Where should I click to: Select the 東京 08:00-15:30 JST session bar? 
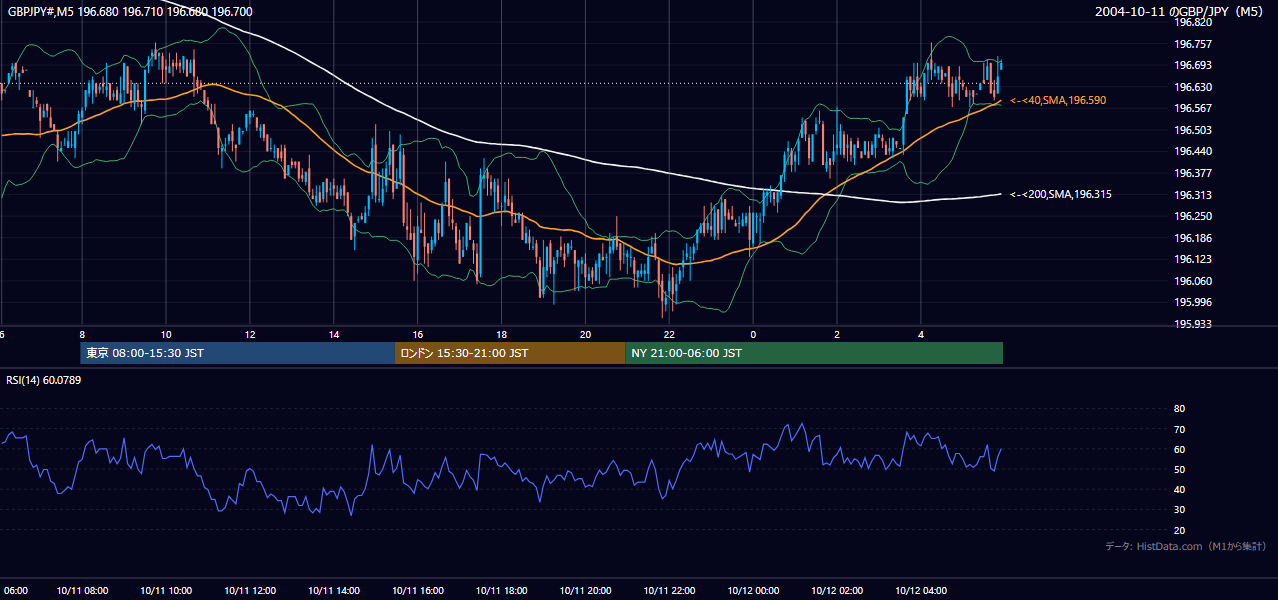coord(238,353)
